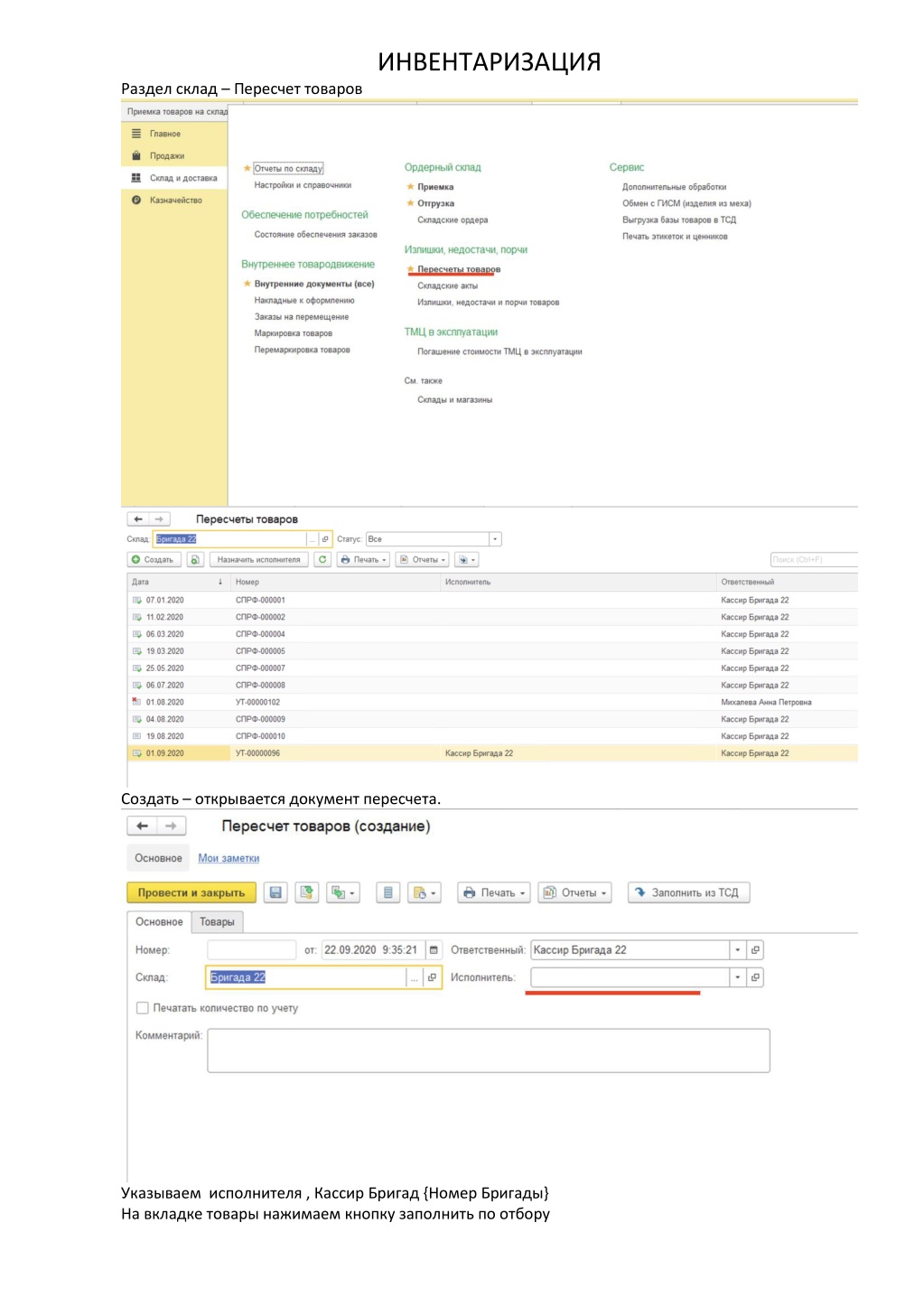
Task: Open Выгрузка базы товаров в ТСД
Action: pyautogui.click(x=678, y=219)
